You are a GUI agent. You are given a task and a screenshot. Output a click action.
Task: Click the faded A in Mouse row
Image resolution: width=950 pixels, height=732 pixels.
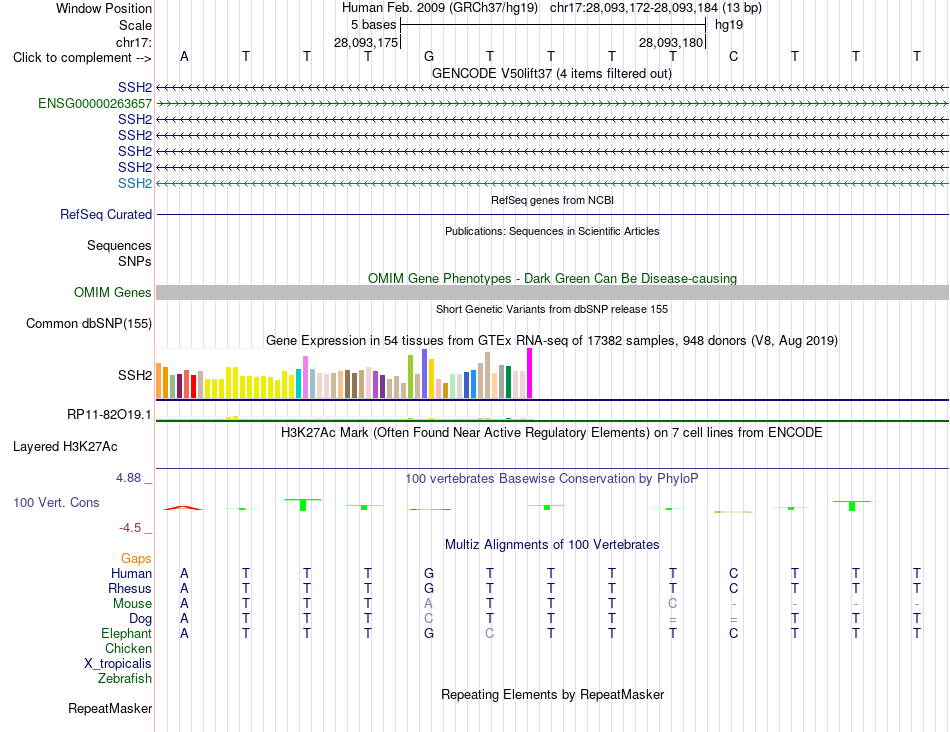coord(428,604)
